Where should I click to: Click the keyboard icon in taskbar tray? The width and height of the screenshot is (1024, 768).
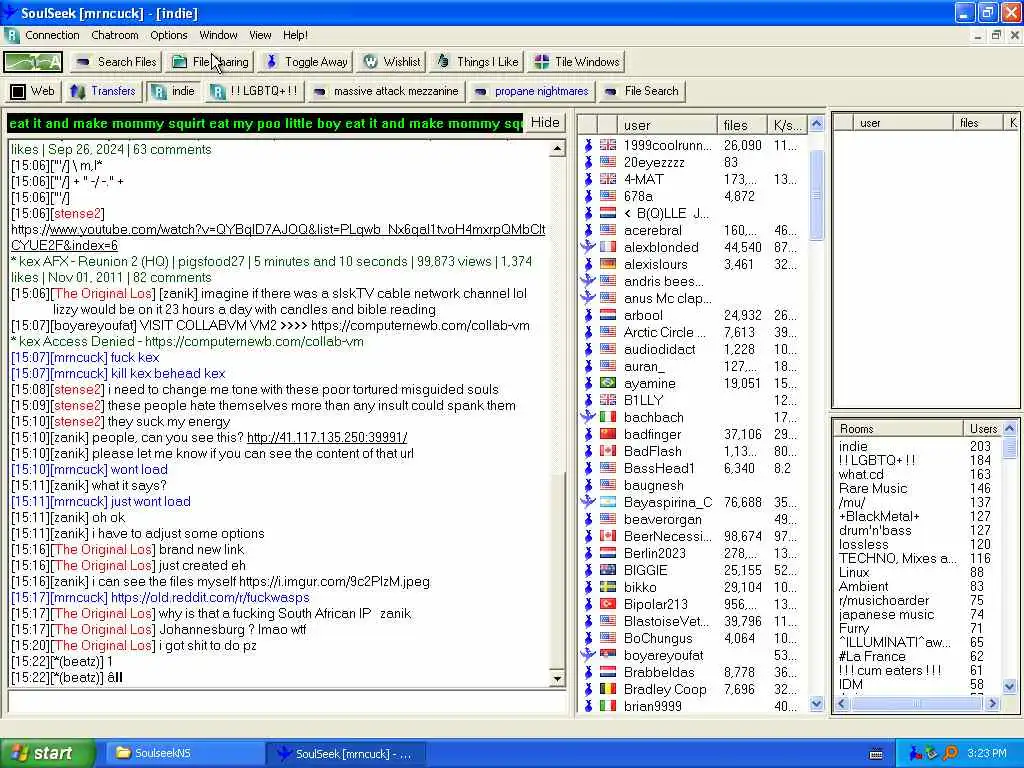click(876, 754)
